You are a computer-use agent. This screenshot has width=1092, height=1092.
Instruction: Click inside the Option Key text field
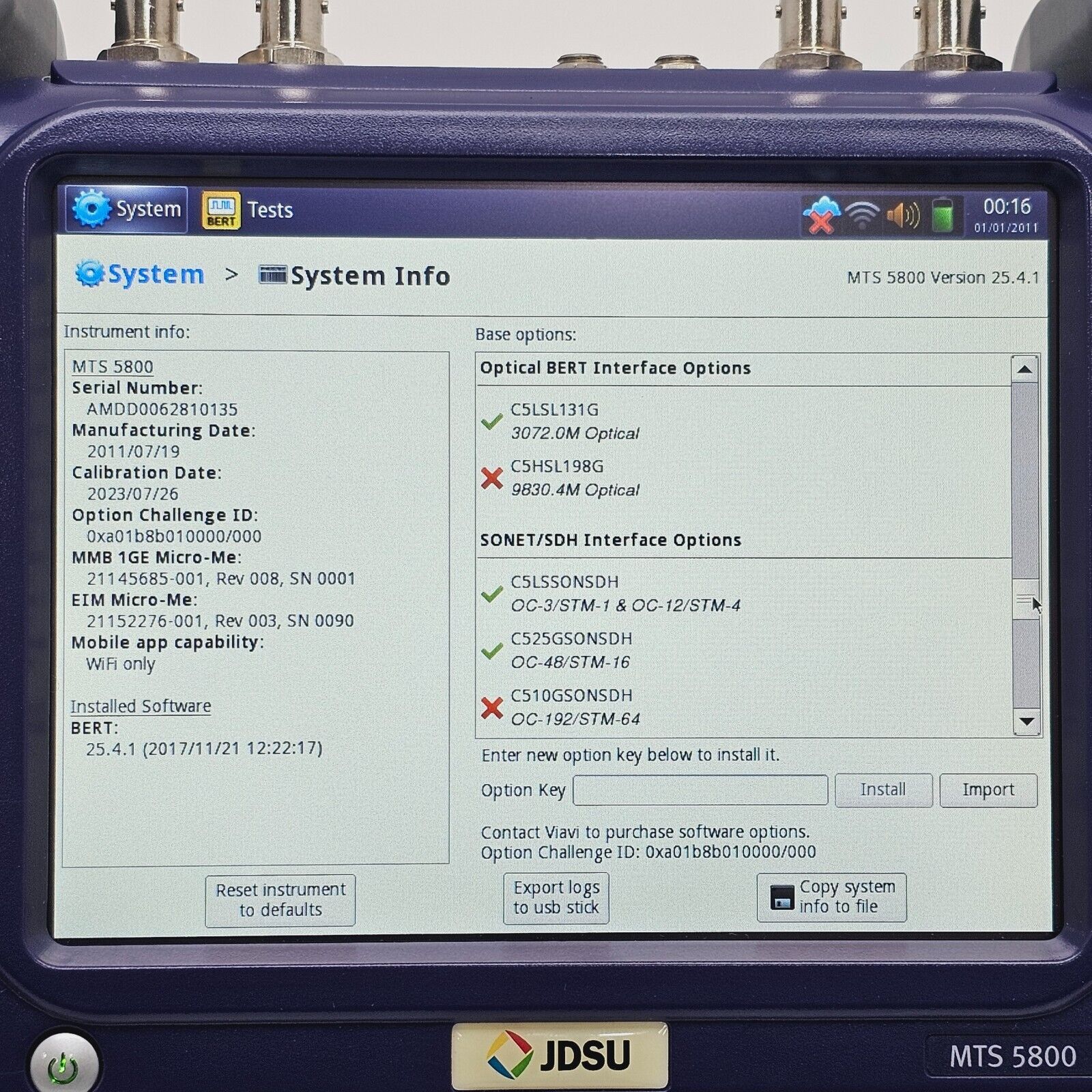(x=700, y=790)
